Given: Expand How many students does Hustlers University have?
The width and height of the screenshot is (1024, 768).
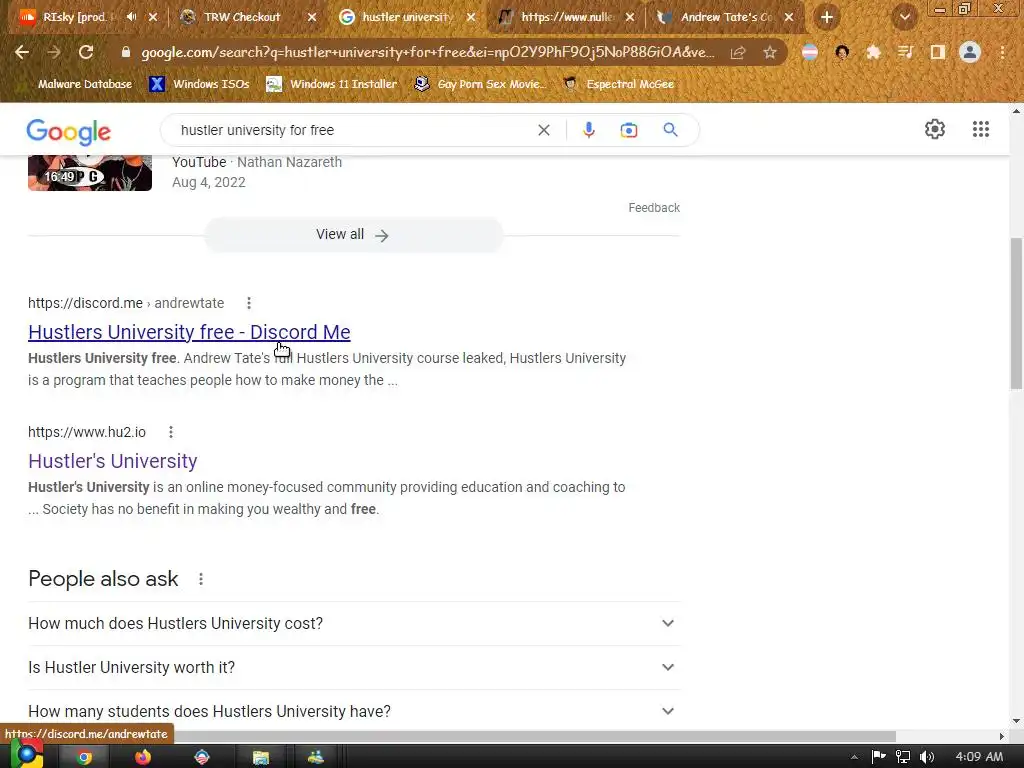Looking at the screenshot, I should pos(354,711).
